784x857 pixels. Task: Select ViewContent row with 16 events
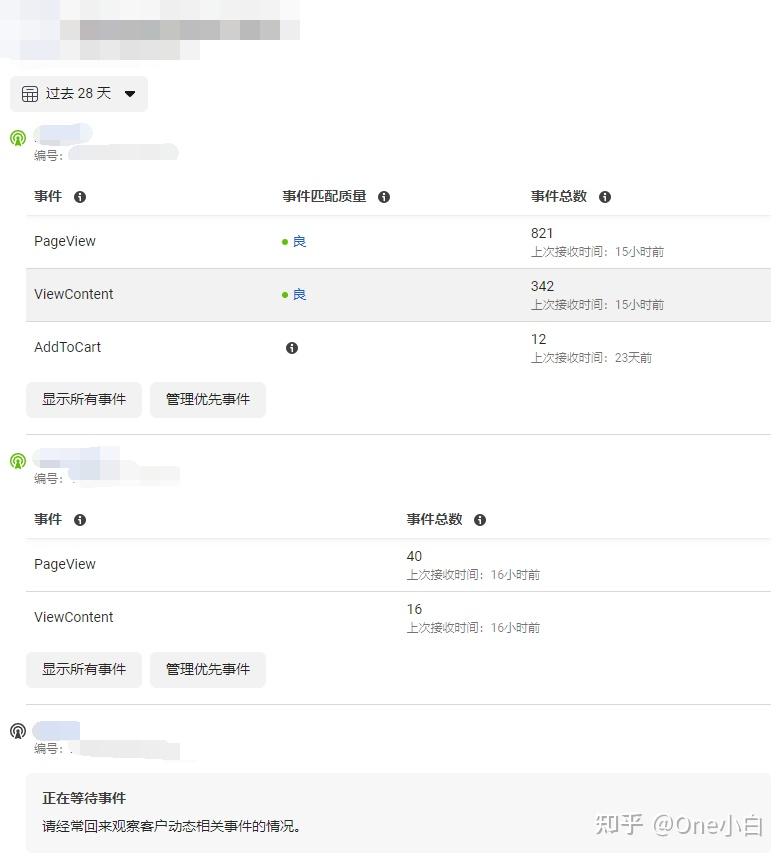[398, 618]
